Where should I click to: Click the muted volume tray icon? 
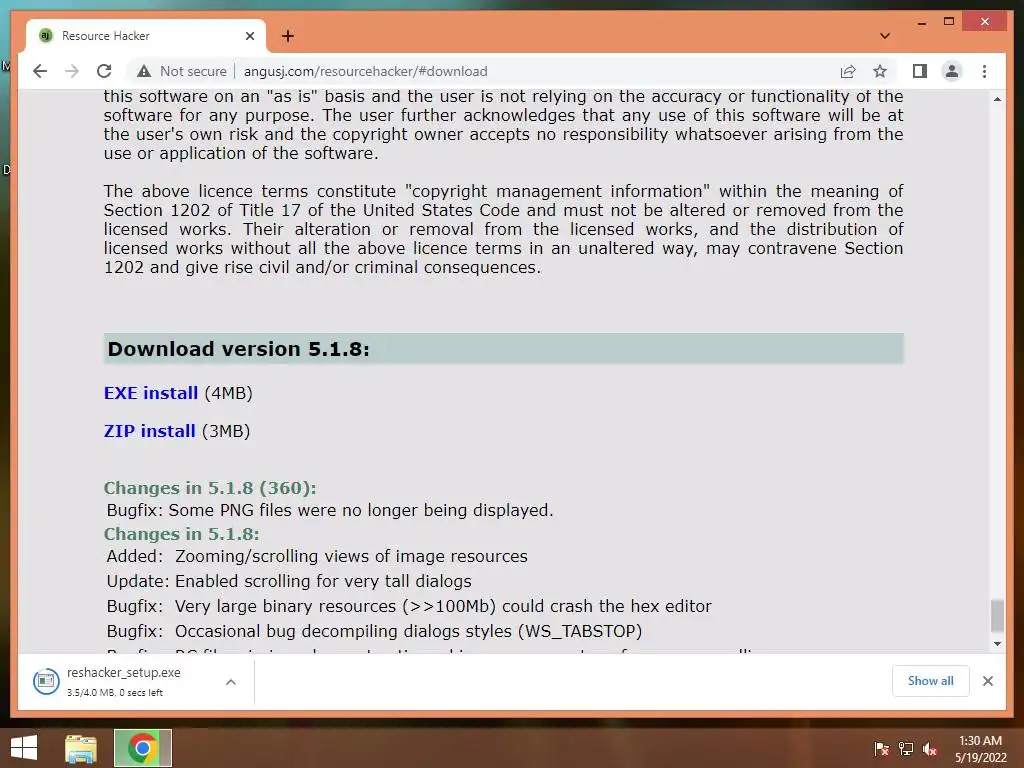[930, 748]
